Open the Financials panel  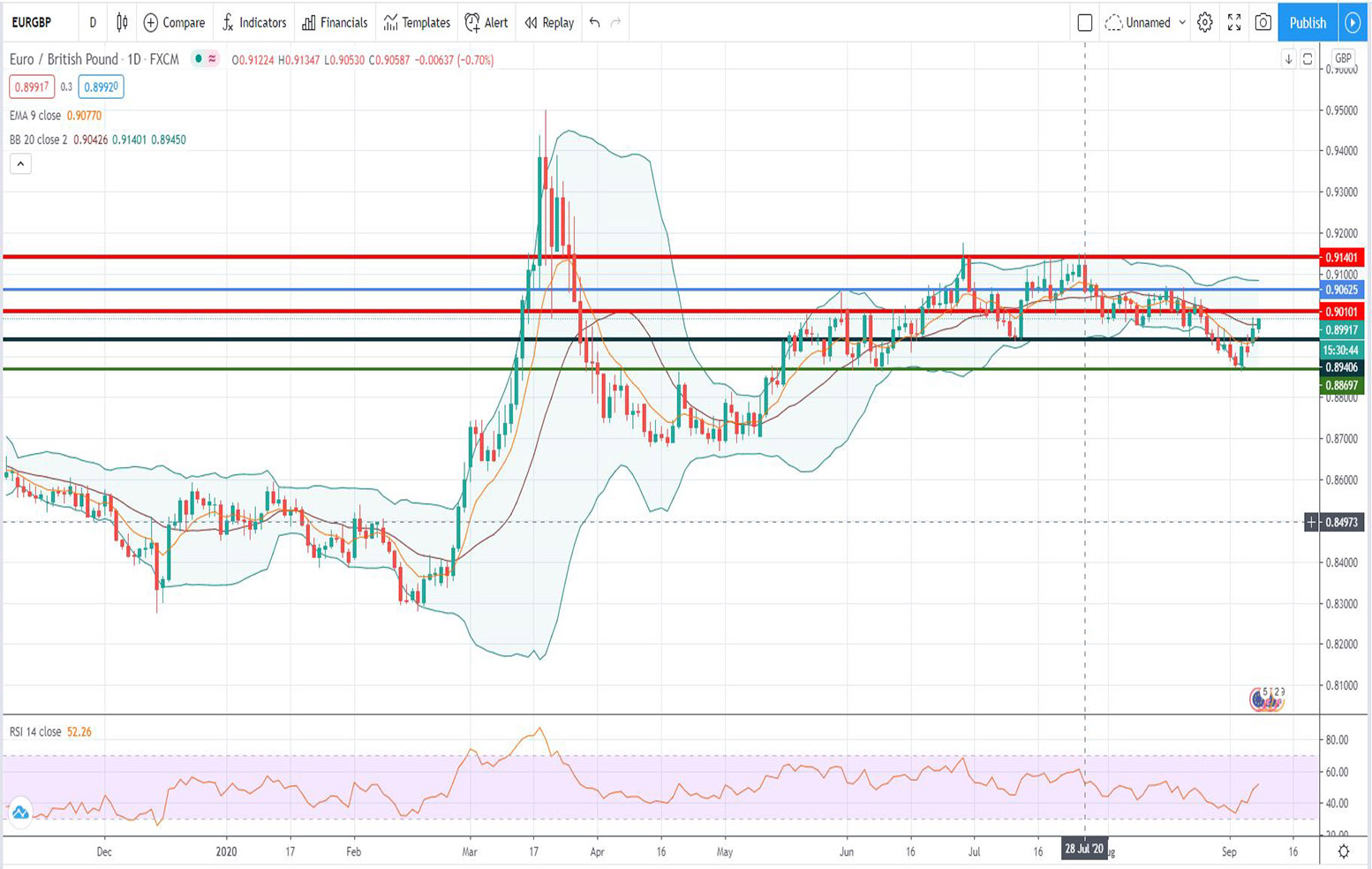pos(334,23)
